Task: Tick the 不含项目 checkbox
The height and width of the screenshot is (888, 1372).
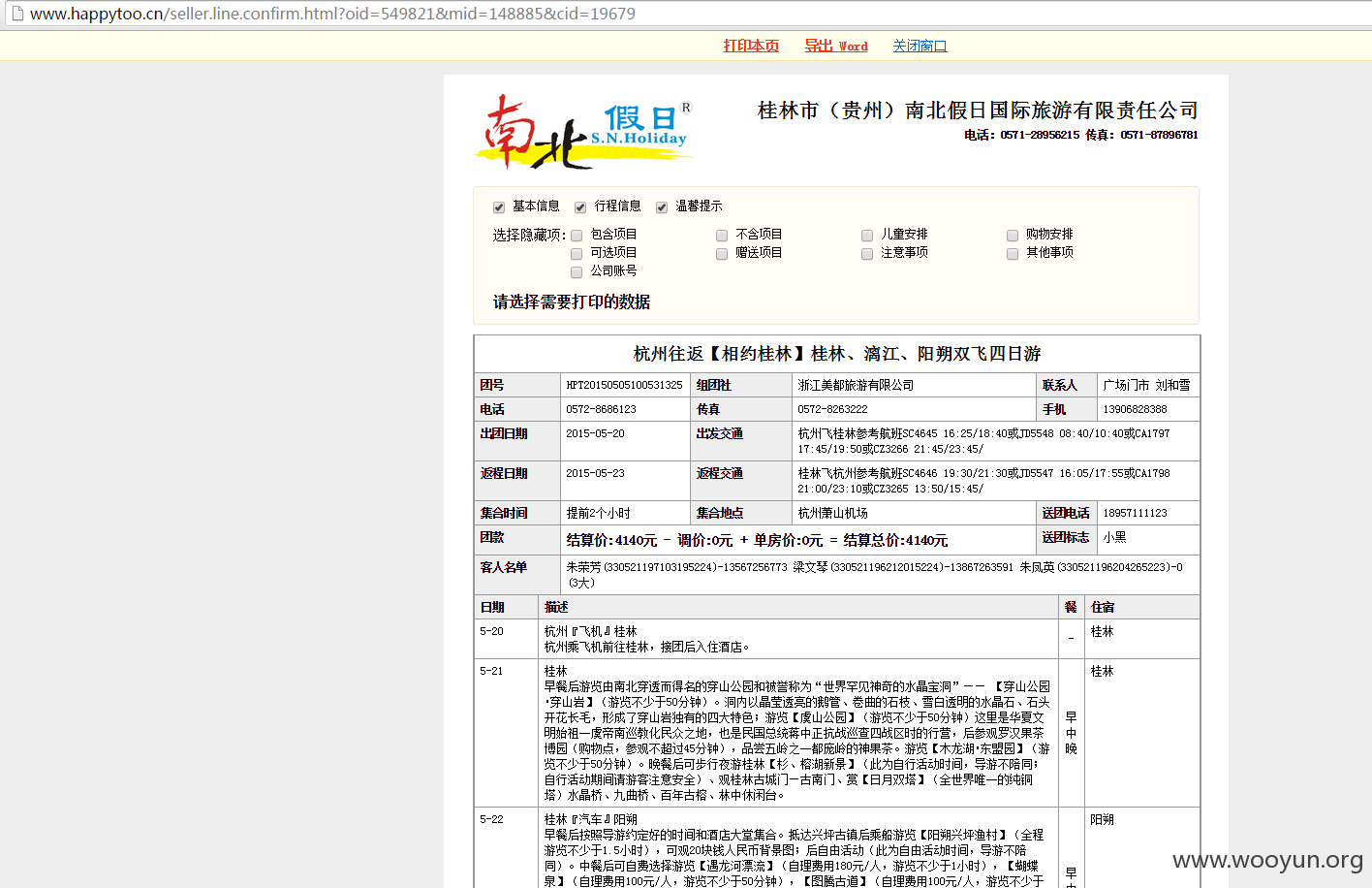Action: tap(722, 236)
